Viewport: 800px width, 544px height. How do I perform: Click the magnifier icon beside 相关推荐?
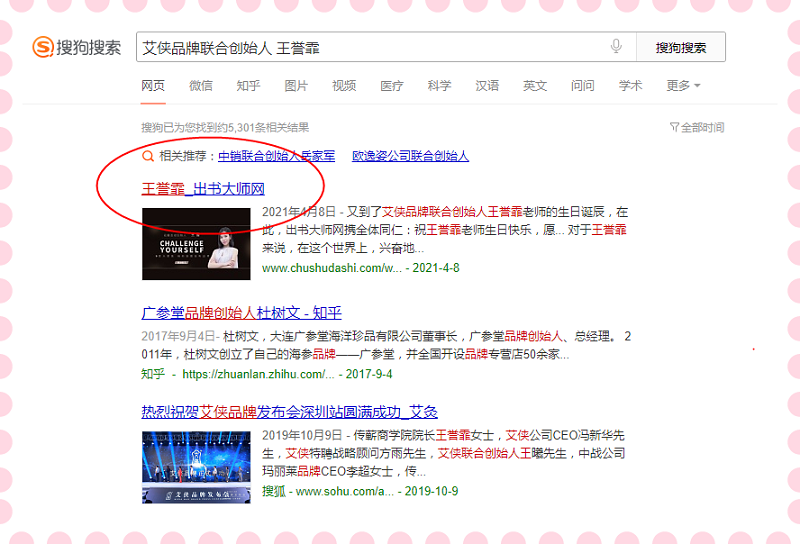[x=150, y=156]
